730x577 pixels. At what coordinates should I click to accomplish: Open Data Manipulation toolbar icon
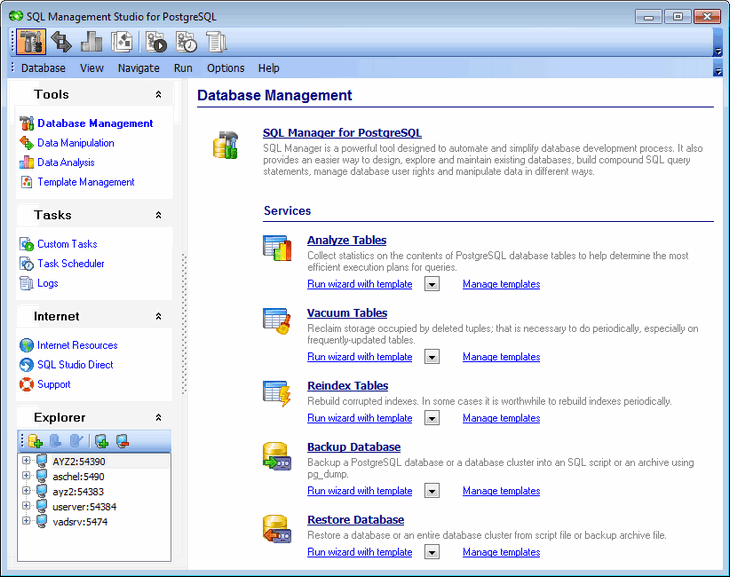click(61, 42)
